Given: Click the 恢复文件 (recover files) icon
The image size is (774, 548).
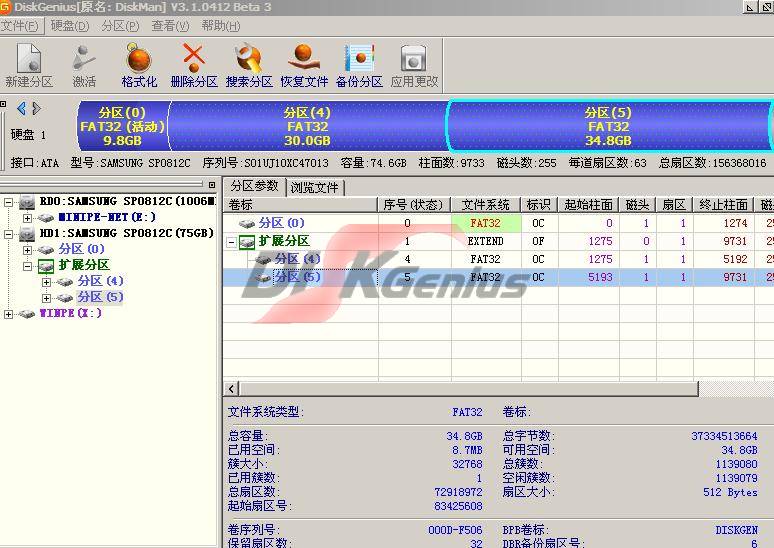Looking at the screenshot, I should pos(304,58).
